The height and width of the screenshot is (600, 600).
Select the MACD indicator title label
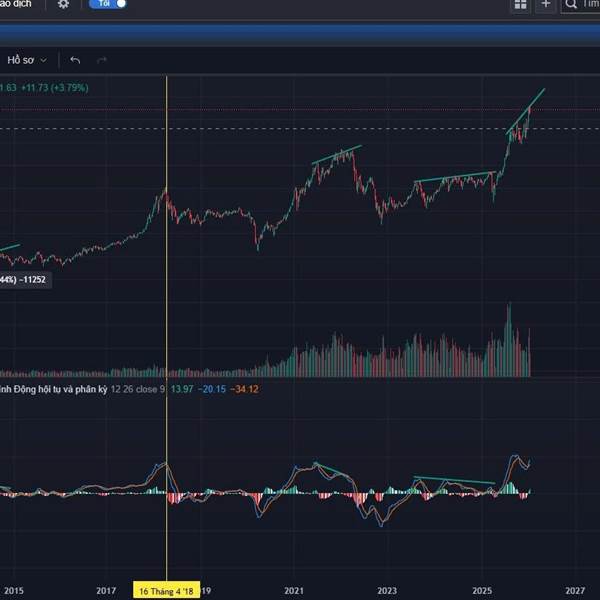point(54,390)
